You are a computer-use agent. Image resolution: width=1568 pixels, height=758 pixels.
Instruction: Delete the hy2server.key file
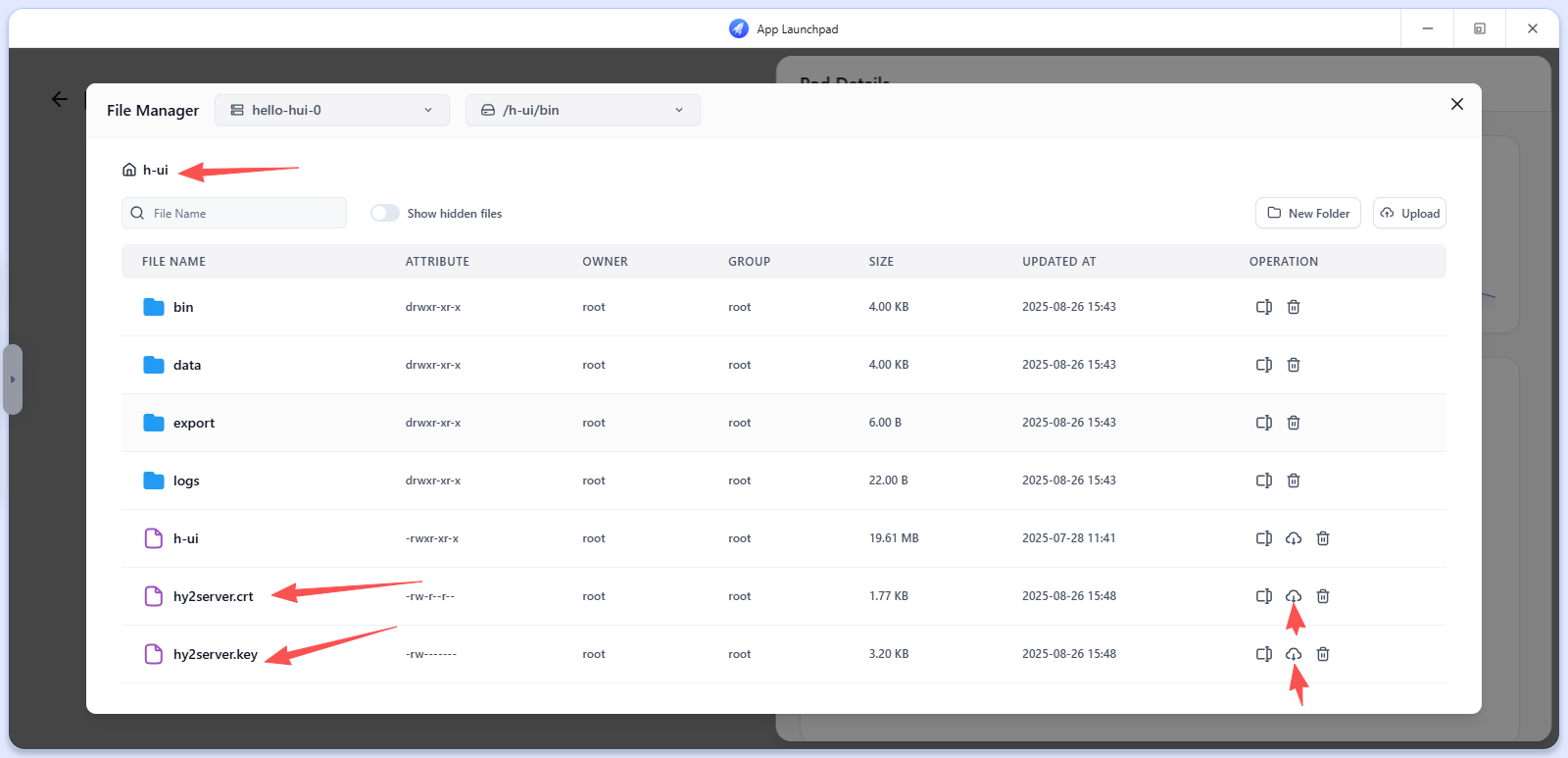(x=1322, y=654)
